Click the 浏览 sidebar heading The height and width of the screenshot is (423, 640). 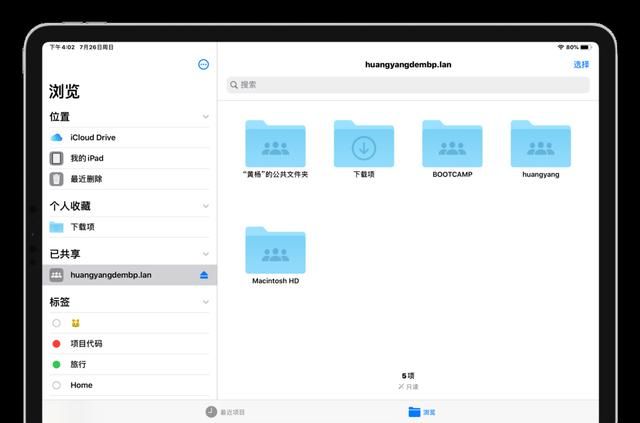coord(64,91)
